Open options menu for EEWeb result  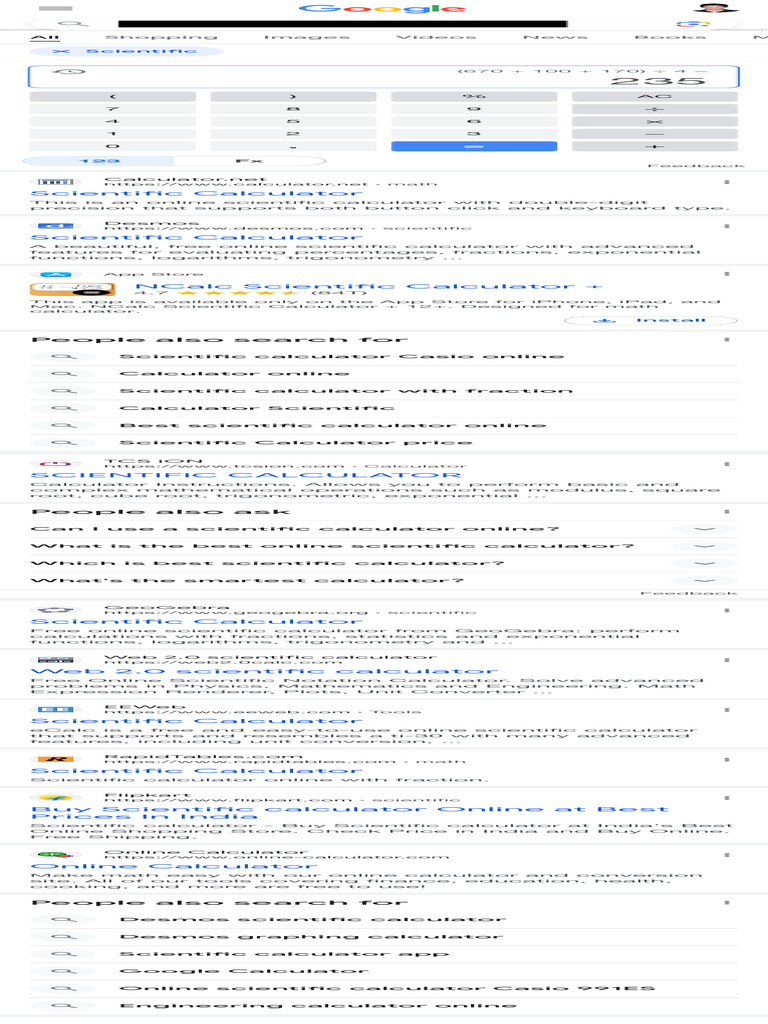pyautogui.click(x=727, y=709)
